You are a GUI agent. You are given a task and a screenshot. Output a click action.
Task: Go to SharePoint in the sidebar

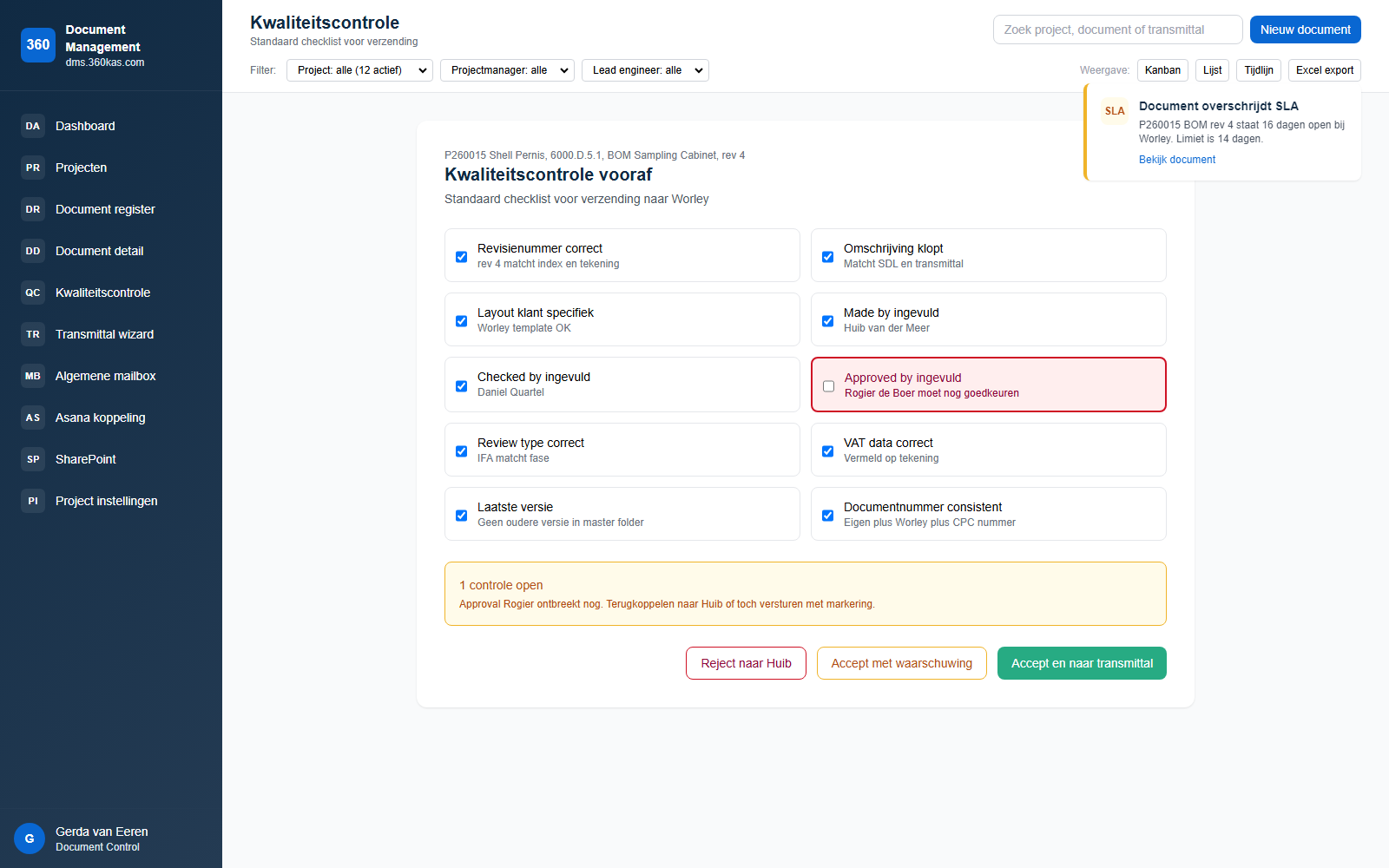pyautogui.click(x=111, y=459)
